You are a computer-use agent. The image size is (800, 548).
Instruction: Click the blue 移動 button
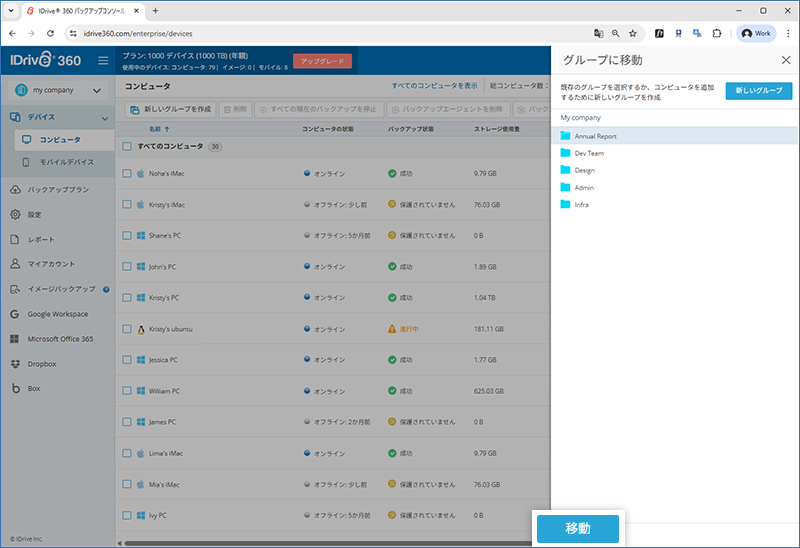[x=578, y=529]
